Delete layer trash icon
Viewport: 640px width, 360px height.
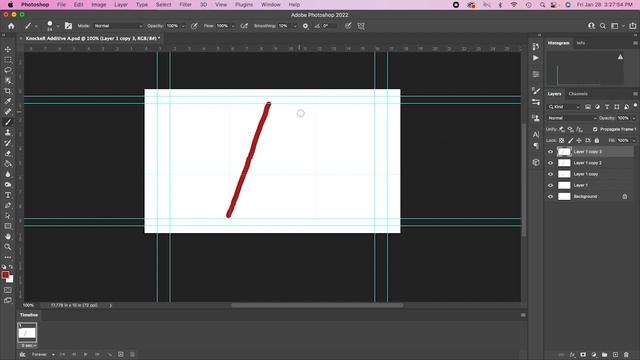click(626, 355)
